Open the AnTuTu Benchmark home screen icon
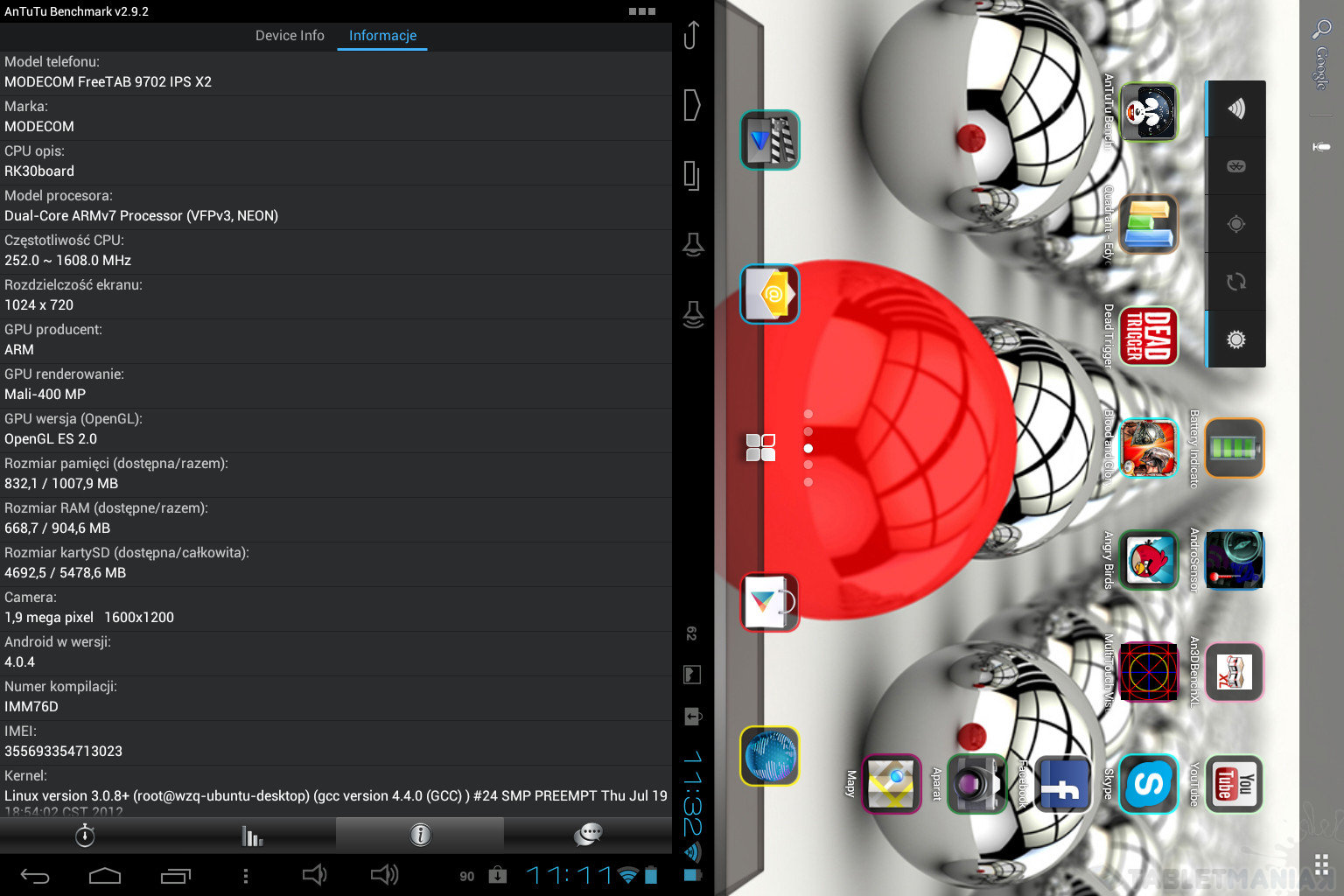The image size is (1344, 896). (1148, 111)
